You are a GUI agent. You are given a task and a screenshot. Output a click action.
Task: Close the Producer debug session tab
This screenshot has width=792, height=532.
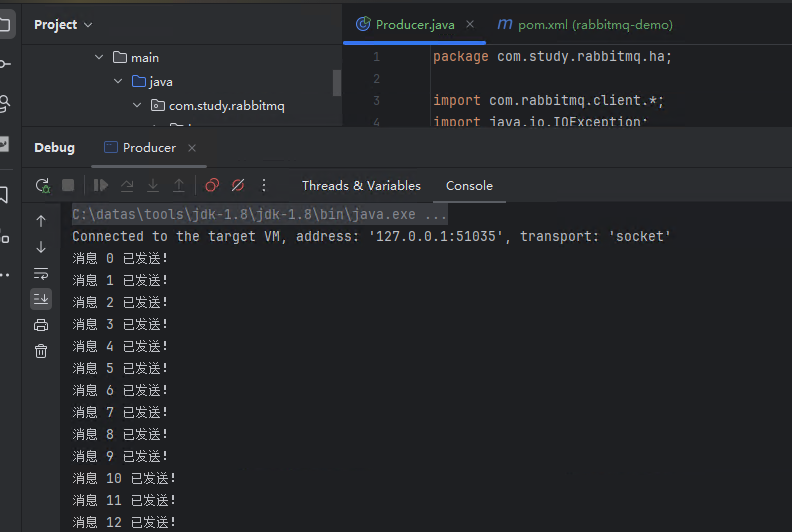coord(192,148)
